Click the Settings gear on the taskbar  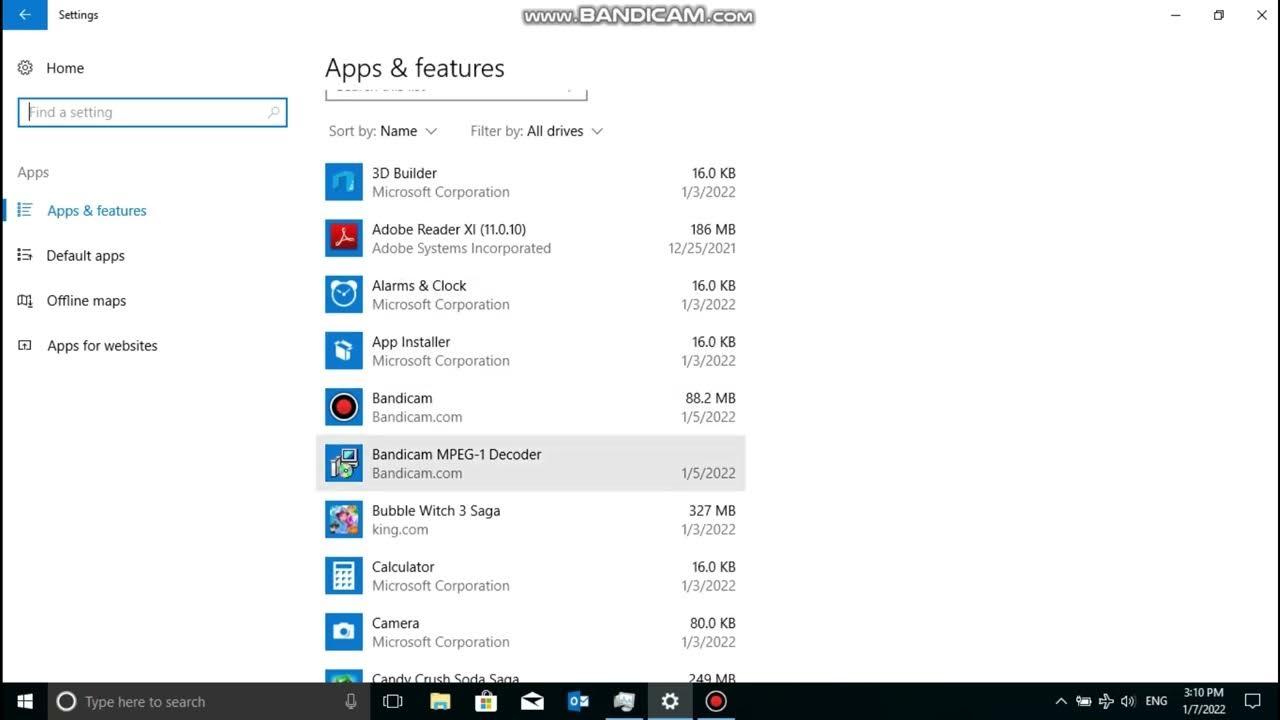tap(670, 701)
